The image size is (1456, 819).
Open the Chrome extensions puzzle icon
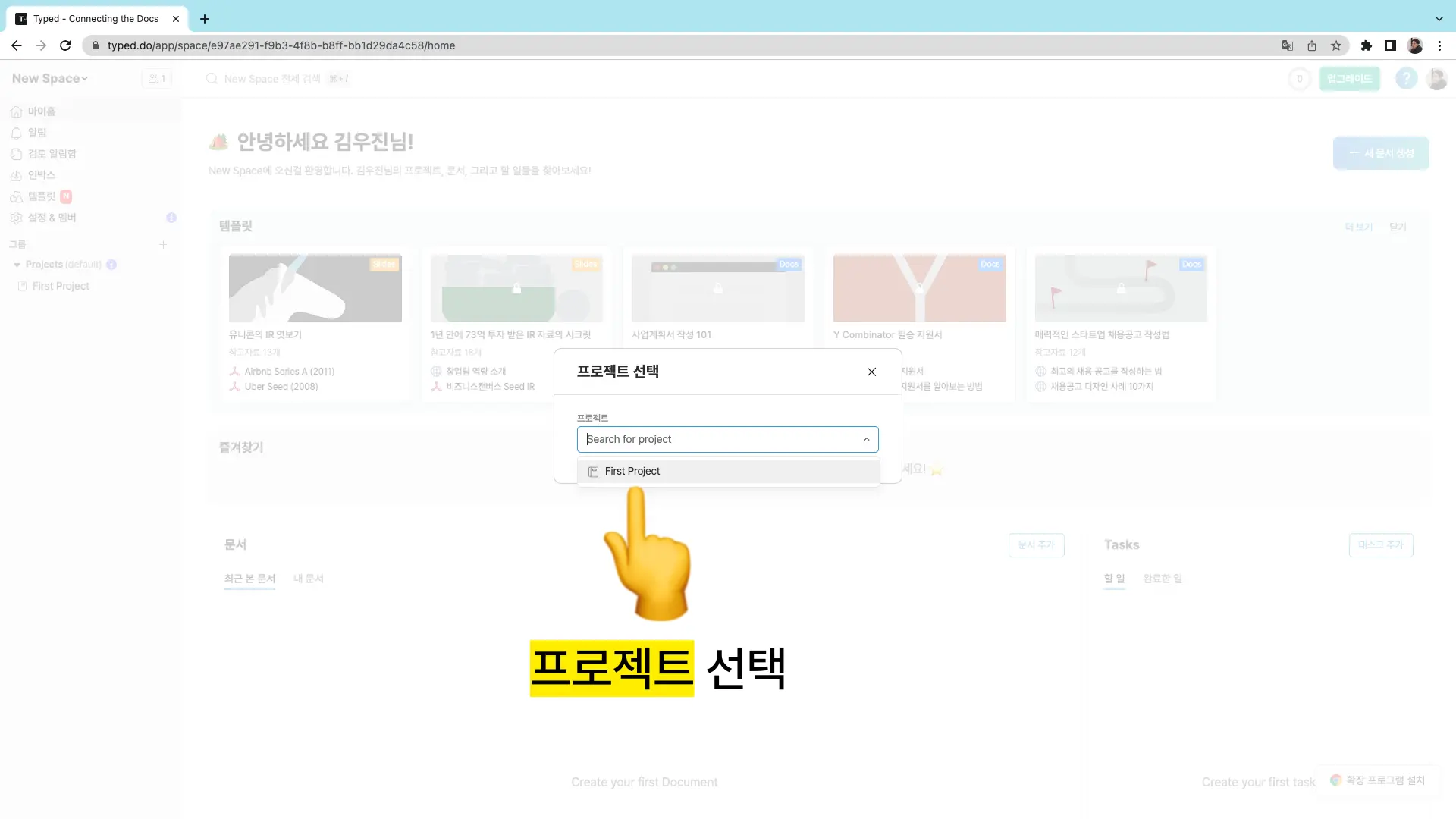pyautogui.click(x=1367, y=45)
